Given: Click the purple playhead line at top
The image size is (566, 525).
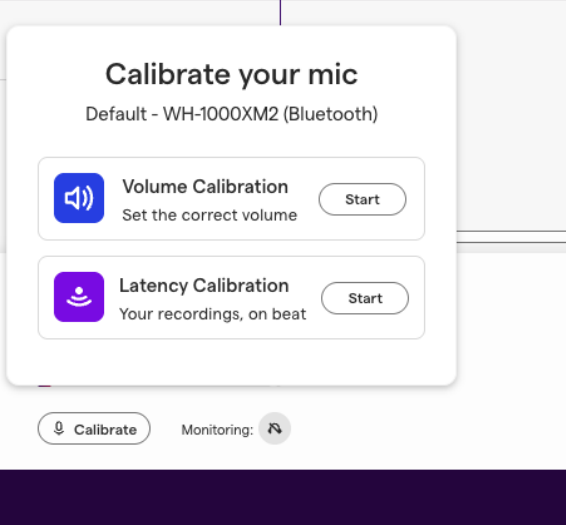Looking at the screenshot, I should (x=280, y=12).
